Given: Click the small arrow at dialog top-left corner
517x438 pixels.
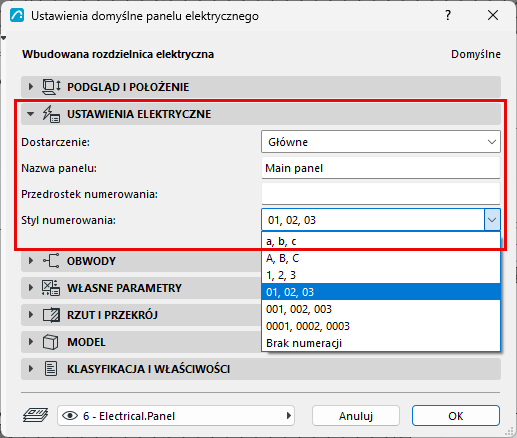Looking at the screenshot, I should pos(3,38).
